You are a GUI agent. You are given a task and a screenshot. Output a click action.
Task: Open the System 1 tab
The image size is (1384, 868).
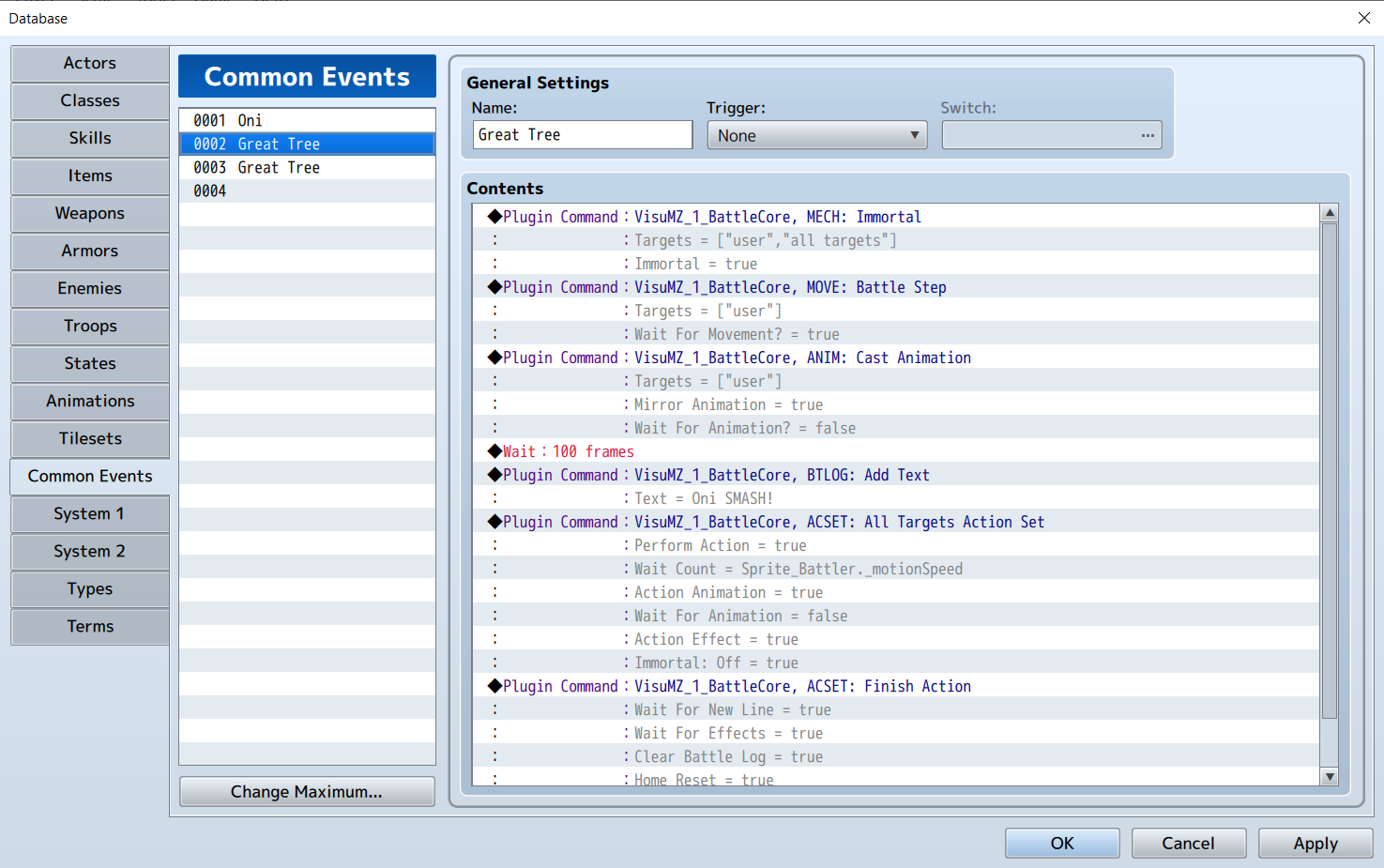pyautogui.click(x=90, y=514)
